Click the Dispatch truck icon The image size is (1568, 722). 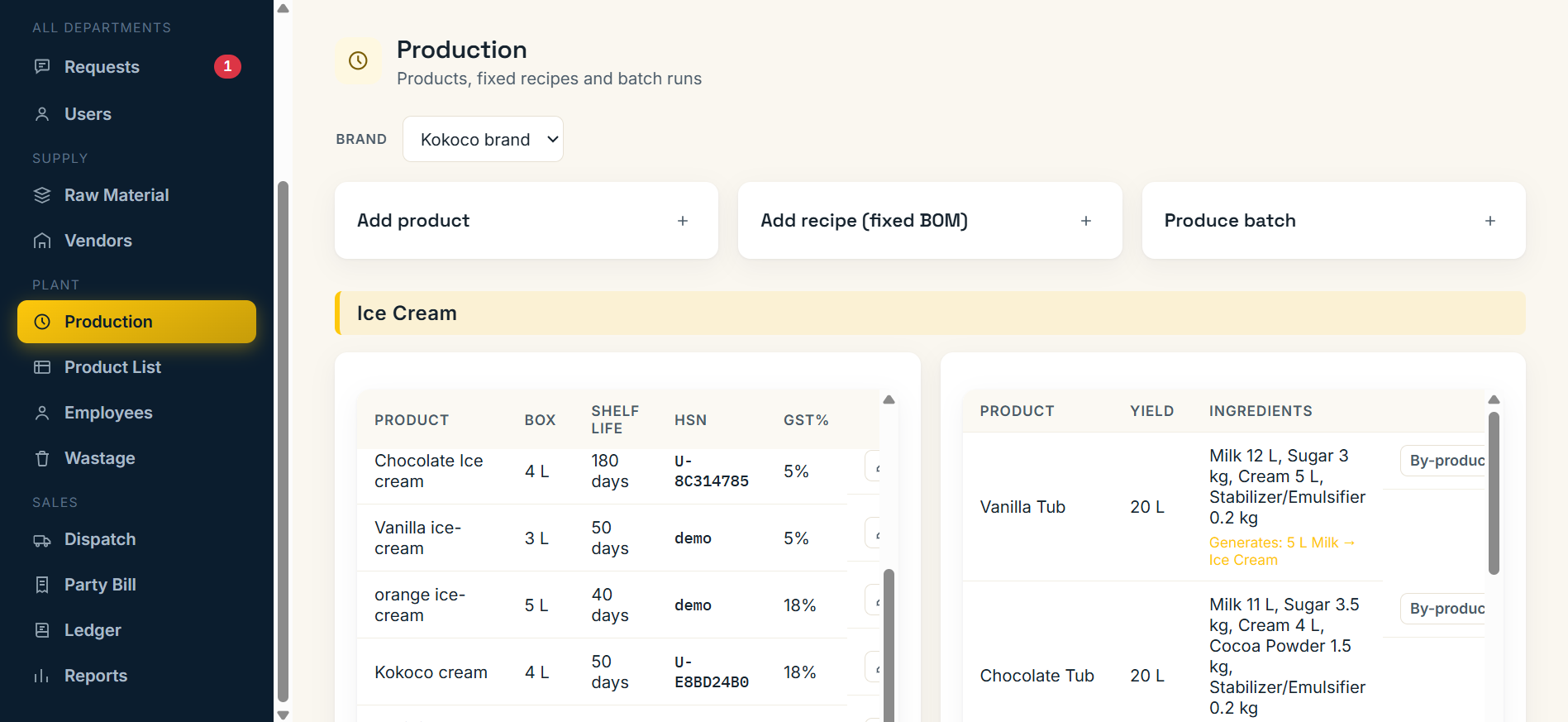pos(42,539)
